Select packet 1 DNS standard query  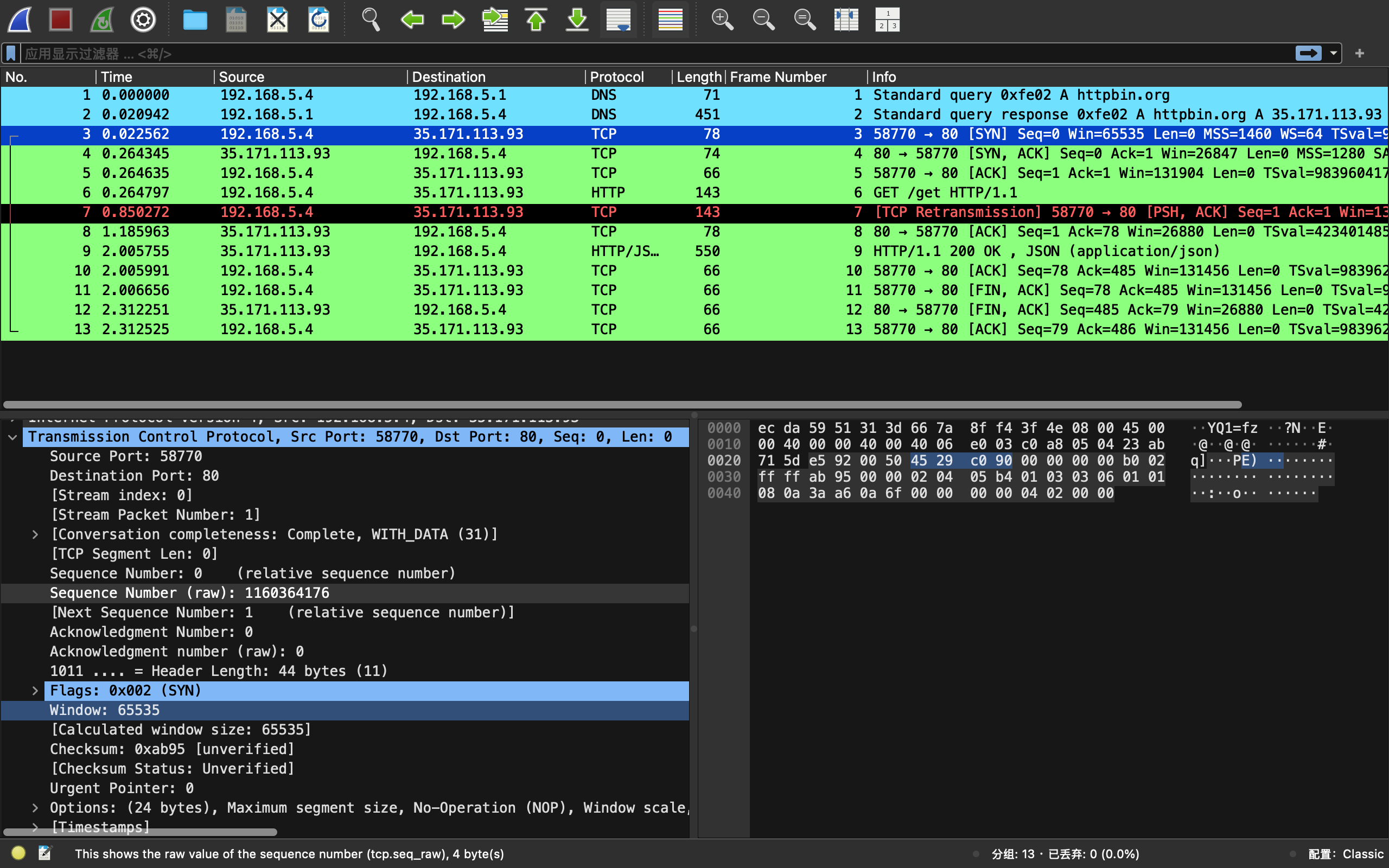pyautogui.click(x=694, y=95)
